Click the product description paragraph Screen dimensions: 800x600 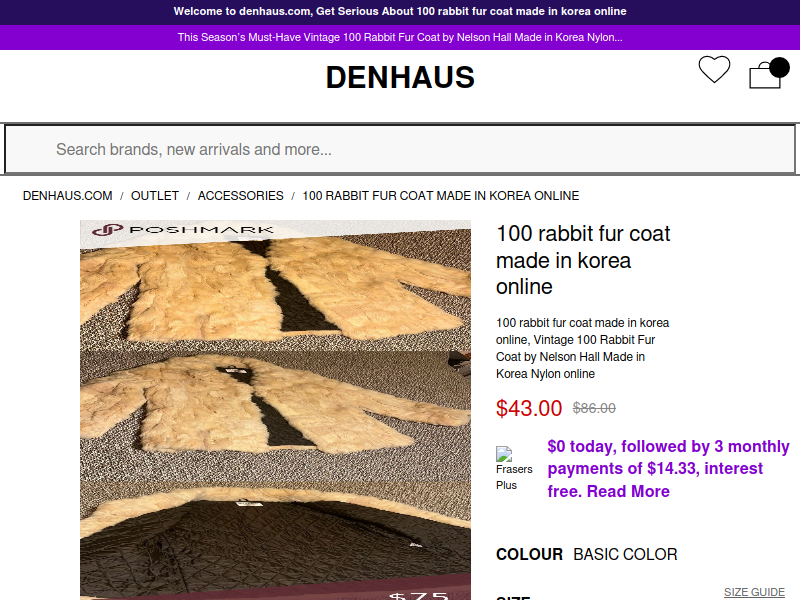(583, 348)
